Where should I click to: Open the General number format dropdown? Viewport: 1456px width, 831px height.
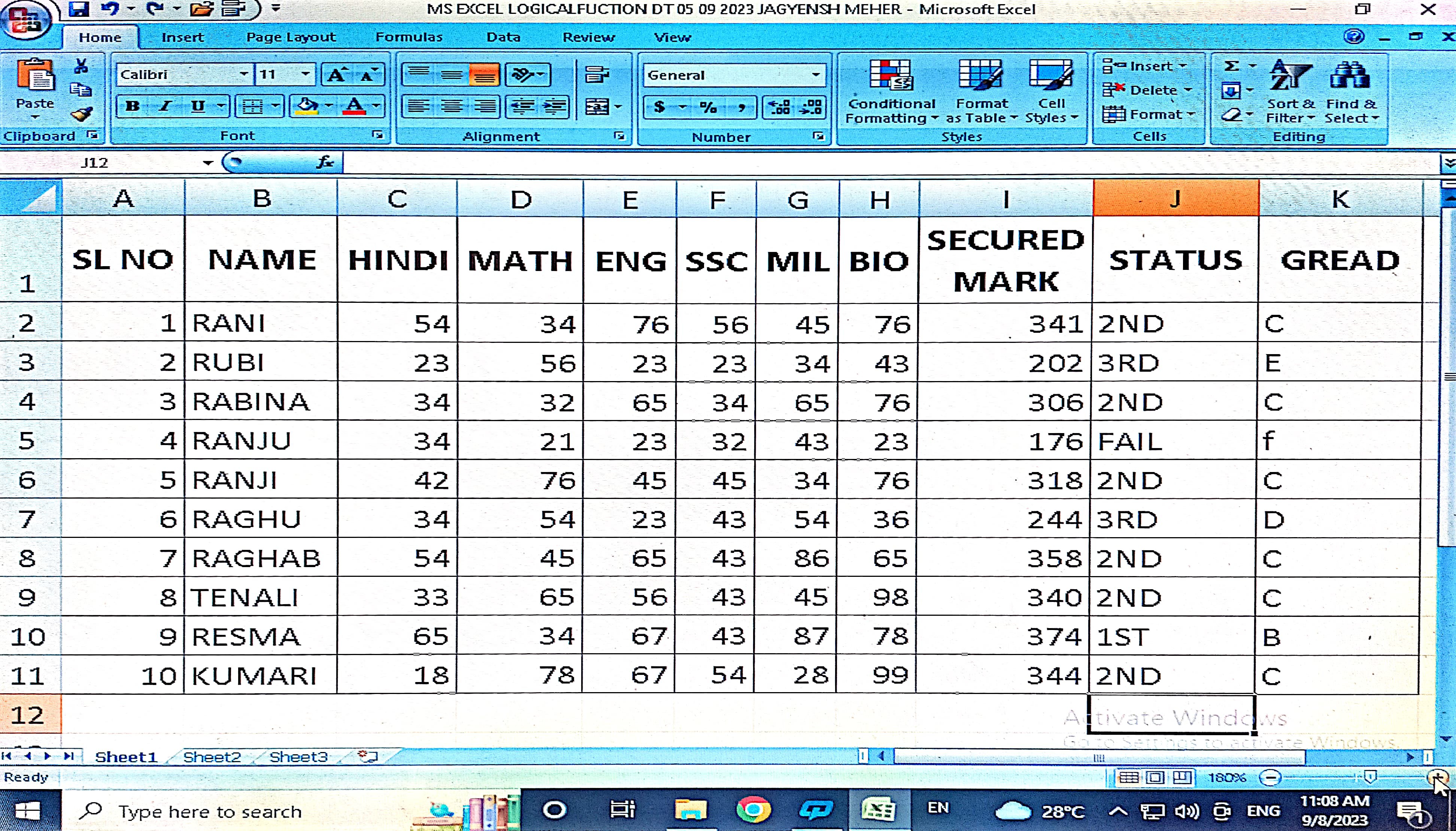point(815,75)
